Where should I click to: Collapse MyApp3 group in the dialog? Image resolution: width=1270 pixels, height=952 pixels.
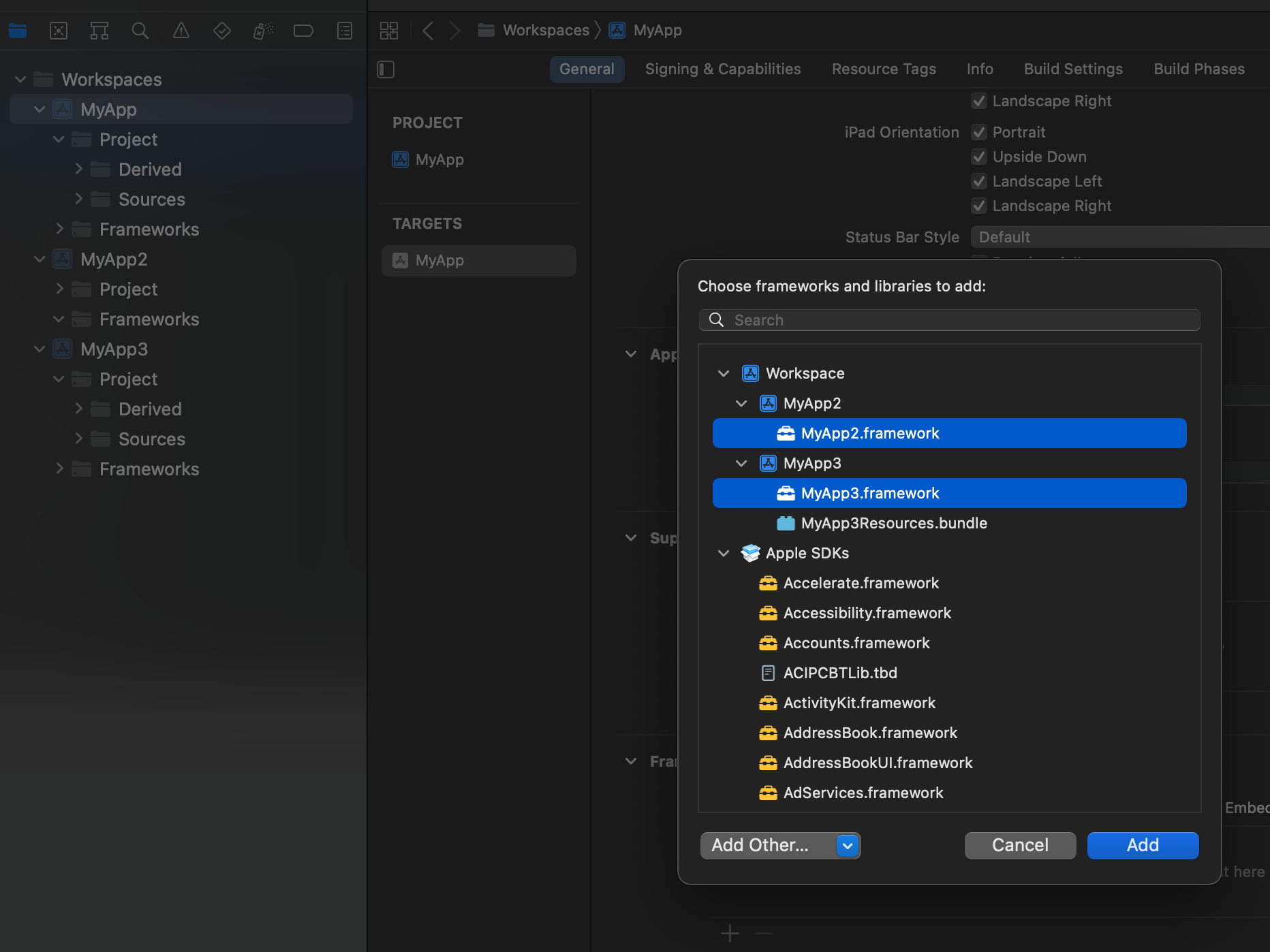point(741,463)
